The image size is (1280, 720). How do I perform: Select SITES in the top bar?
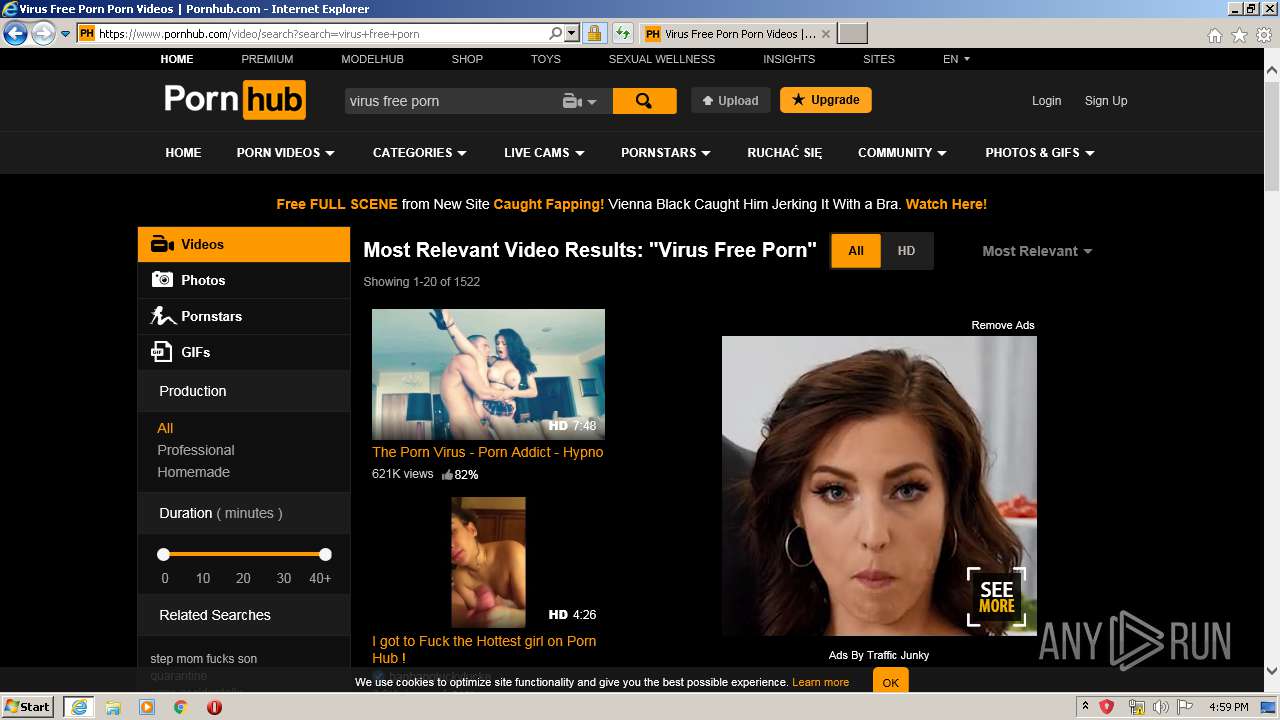coord(879,59)
